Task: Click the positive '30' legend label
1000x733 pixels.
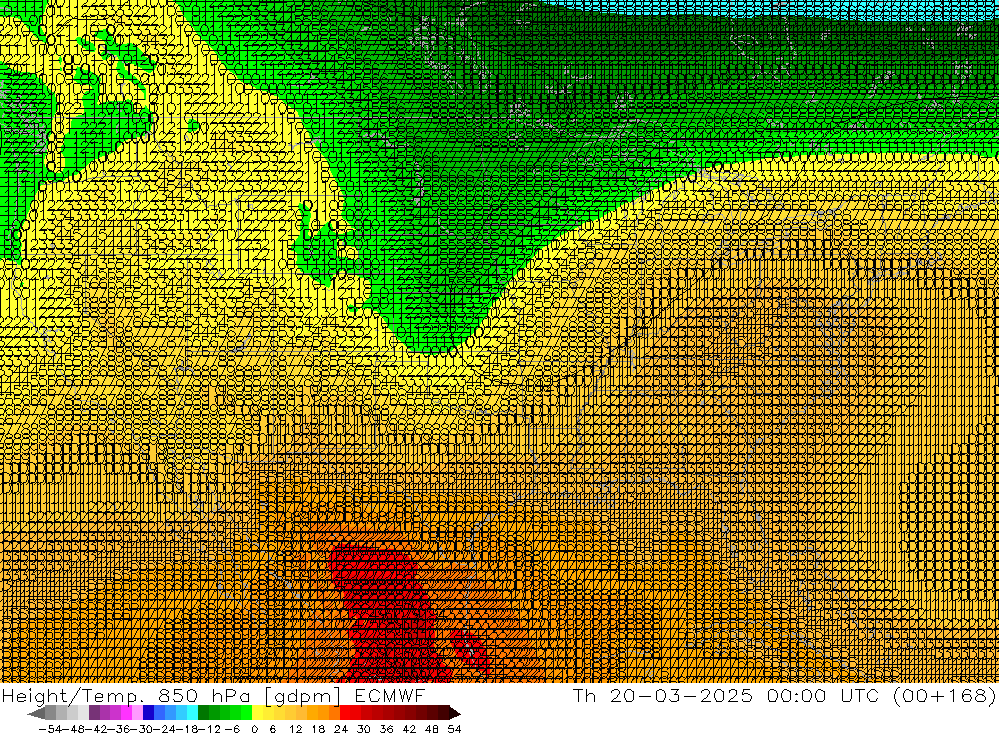Action: point(364,729)
